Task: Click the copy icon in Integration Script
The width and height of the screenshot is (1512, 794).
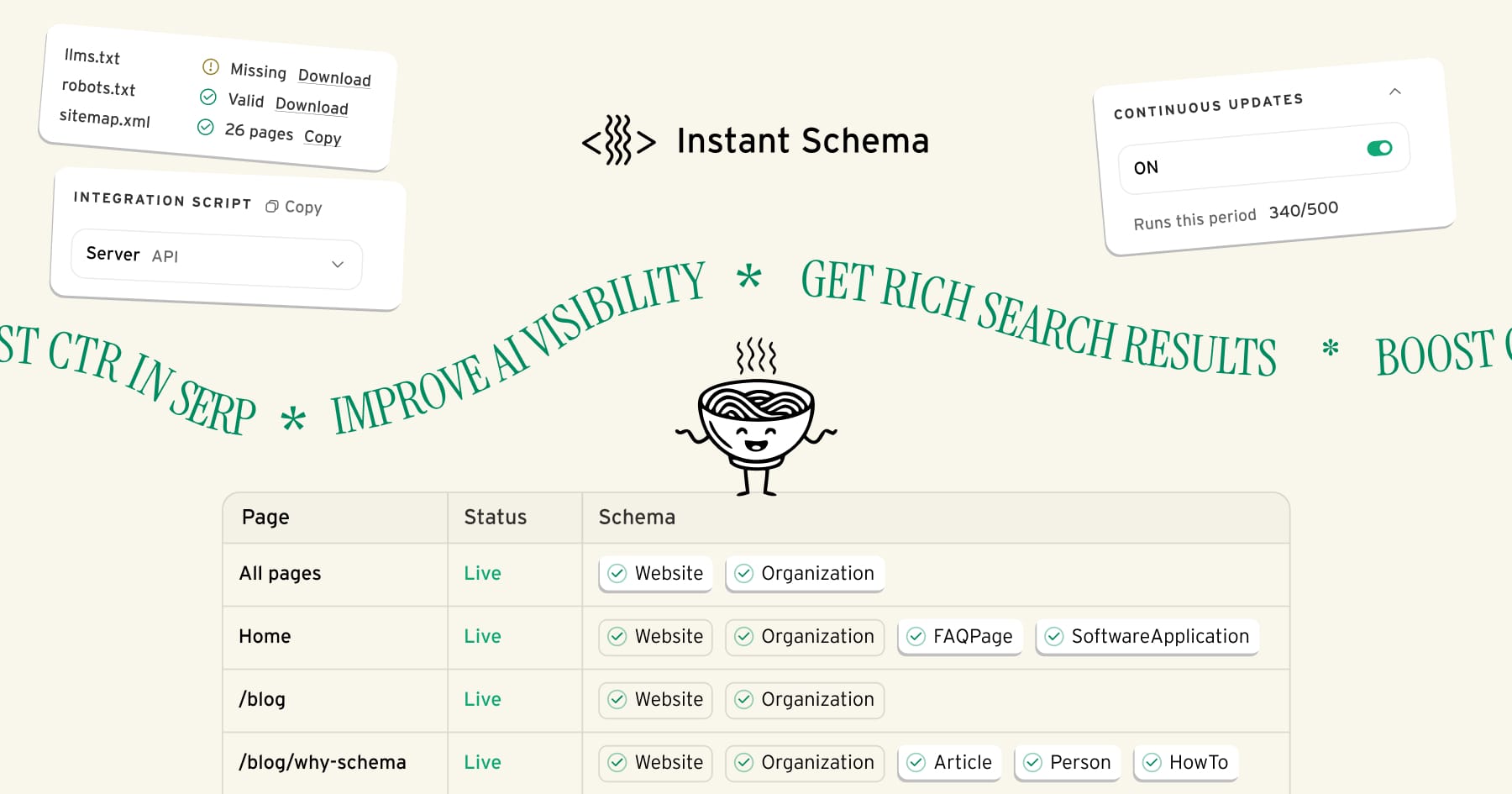Action: coord(272,206)
